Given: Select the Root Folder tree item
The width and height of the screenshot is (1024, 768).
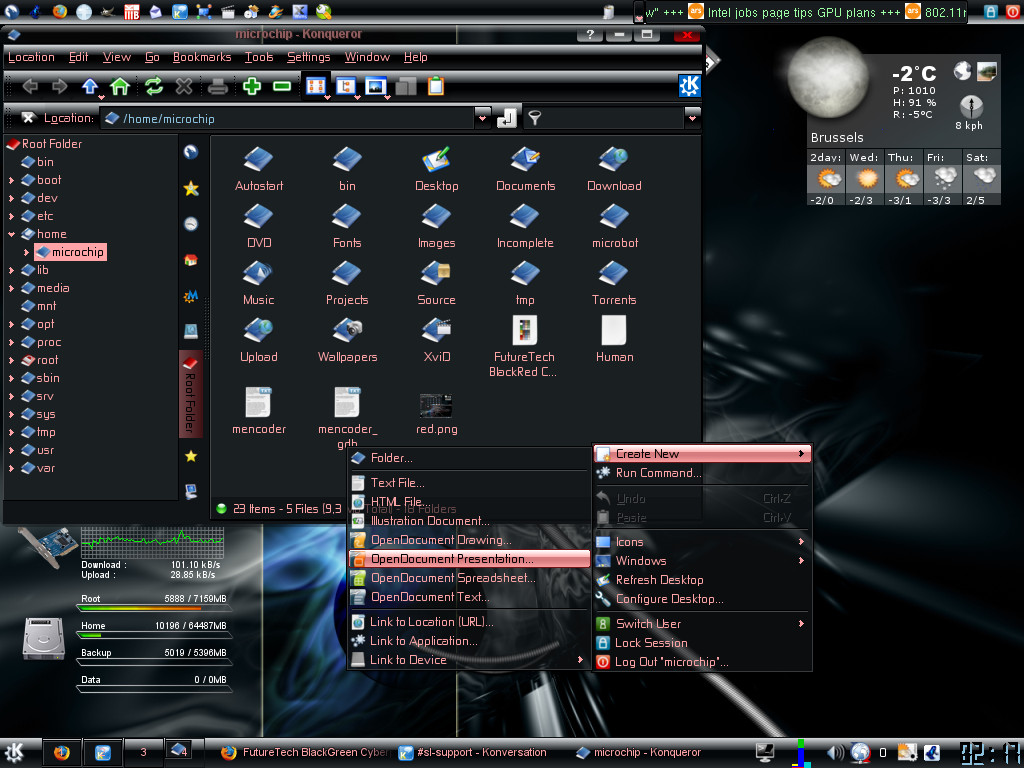Looking at the screenshot, I should point(44,144).
